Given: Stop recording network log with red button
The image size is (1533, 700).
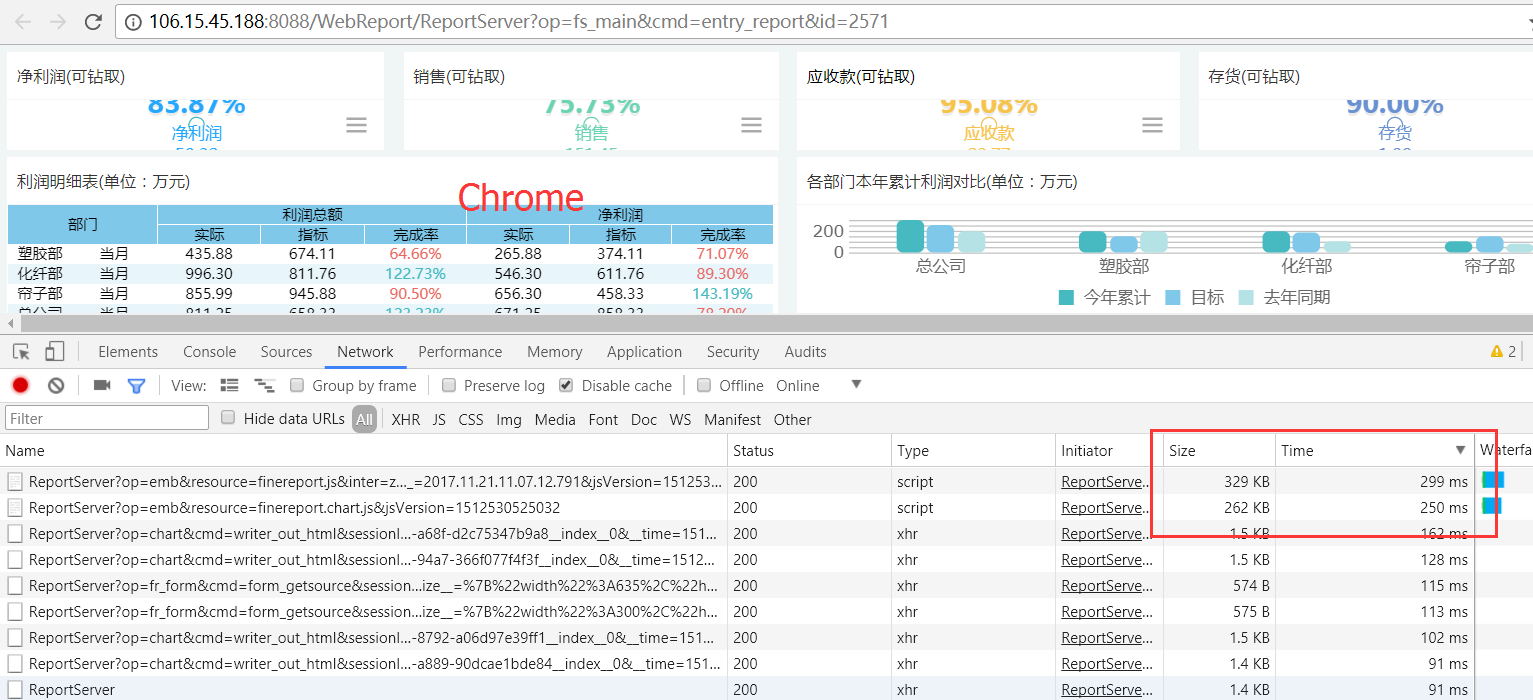Looking at the screenshot, I should point(20,385).
